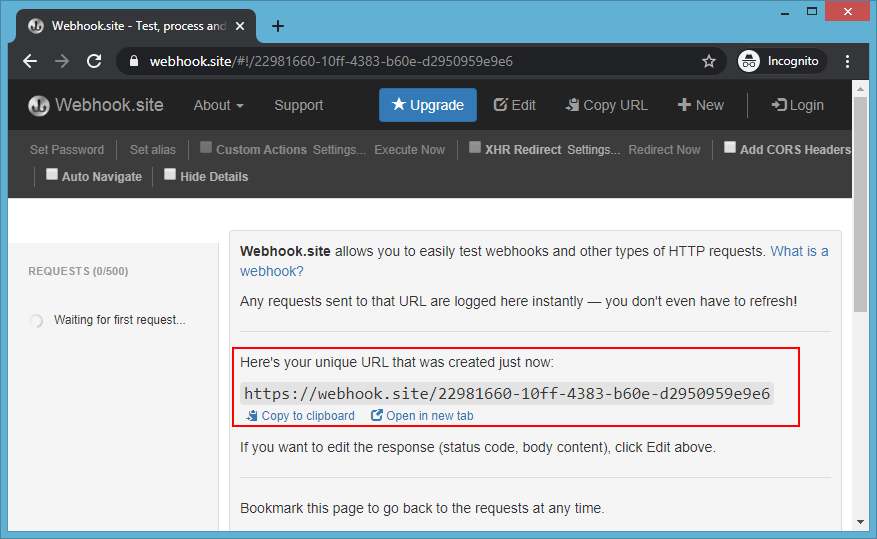Click Execute Now
The height and width of the screenshot is (539, 877).
tap(409, 150)
